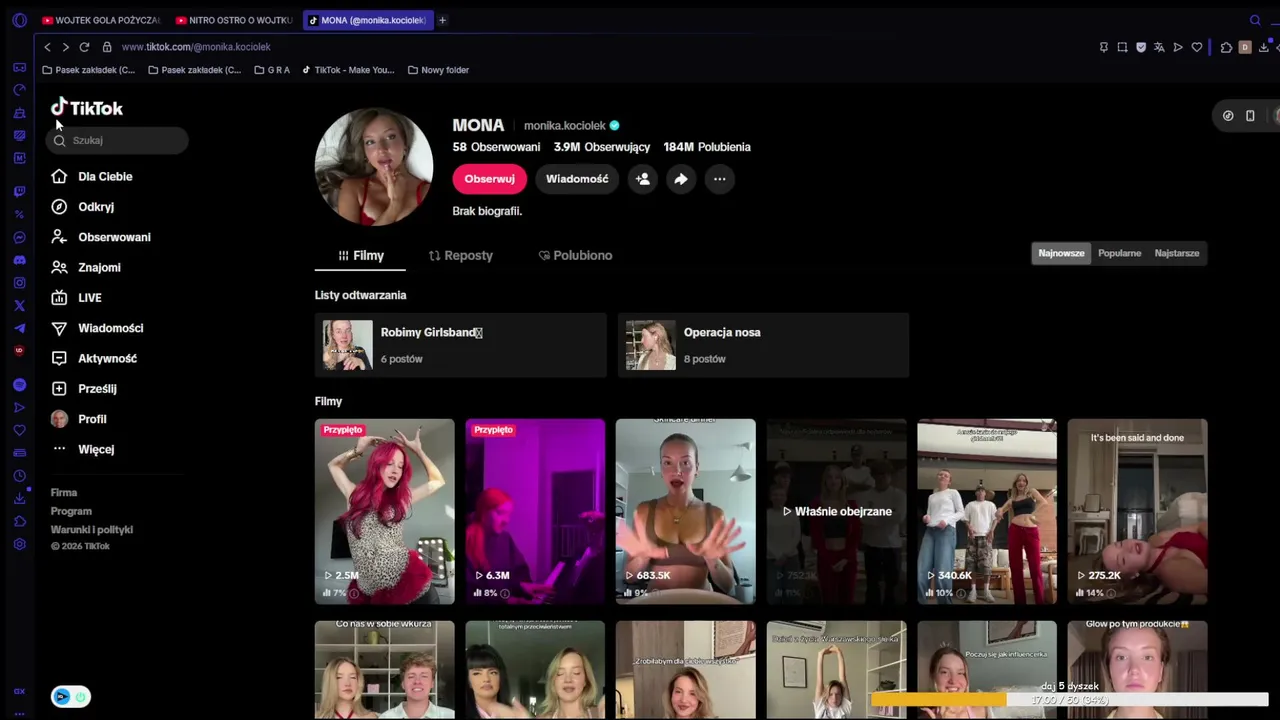This screenshot has width=1280, height=720.
Task: Open the Robimy Girlsband playlist
Action: (x=460, y=345)
